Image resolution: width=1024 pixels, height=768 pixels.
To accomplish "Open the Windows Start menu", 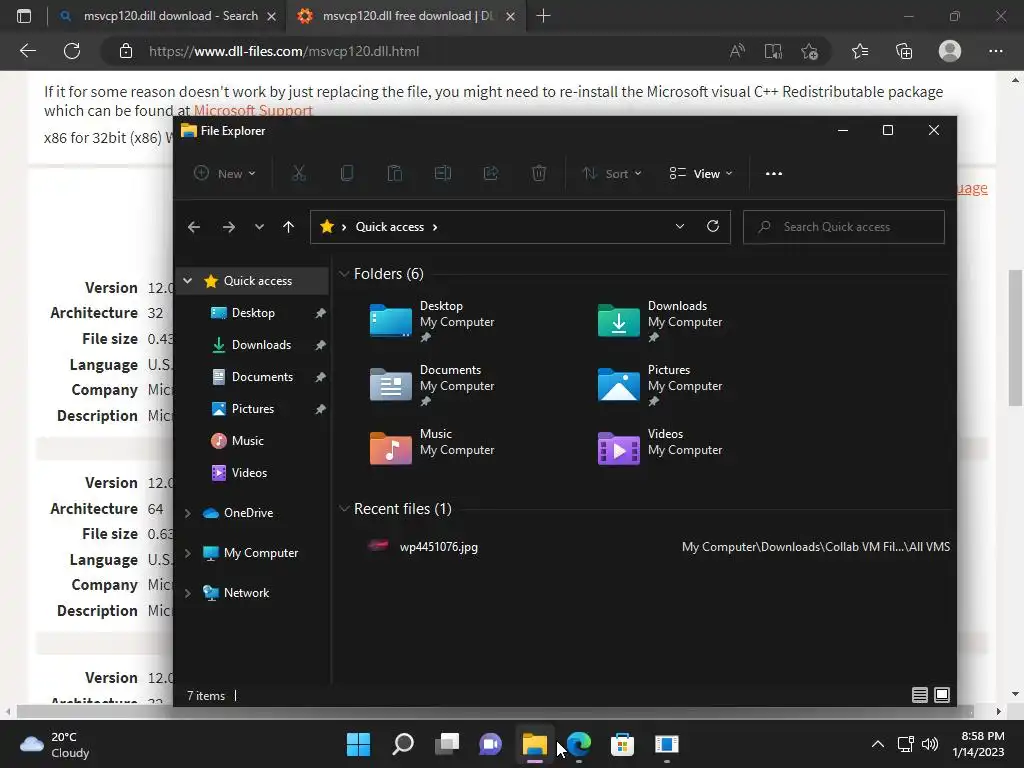I will pyautogui.click(x=358, y=744).
